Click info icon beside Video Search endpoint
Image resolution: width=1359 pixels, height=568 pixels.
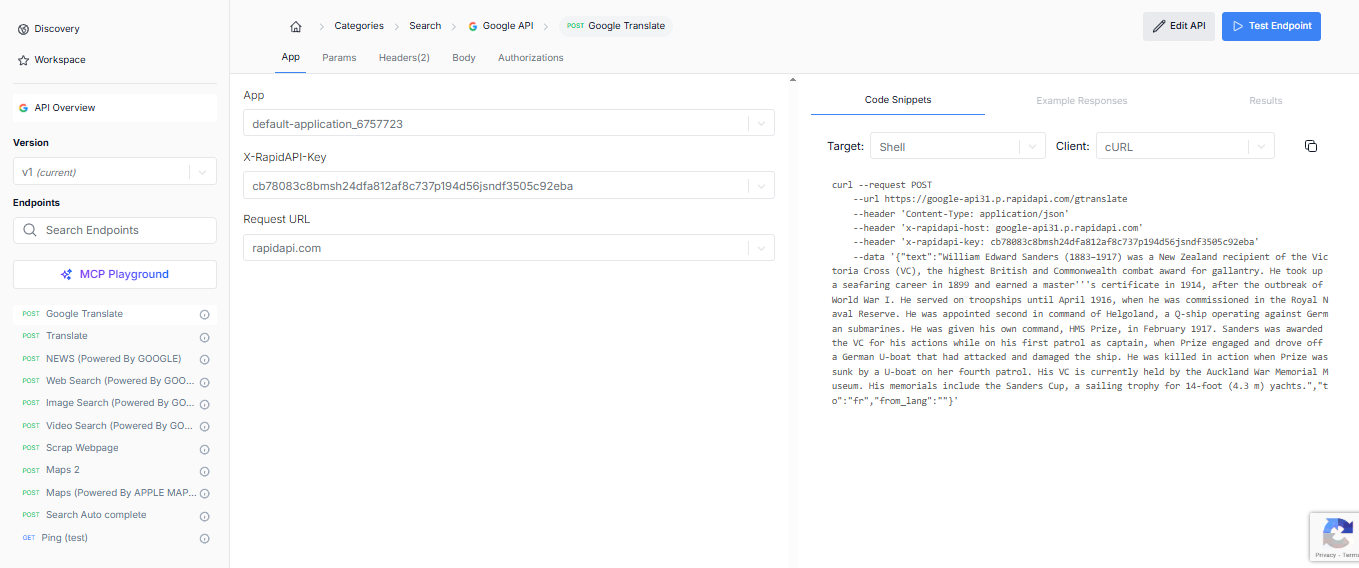click(205, 427)
